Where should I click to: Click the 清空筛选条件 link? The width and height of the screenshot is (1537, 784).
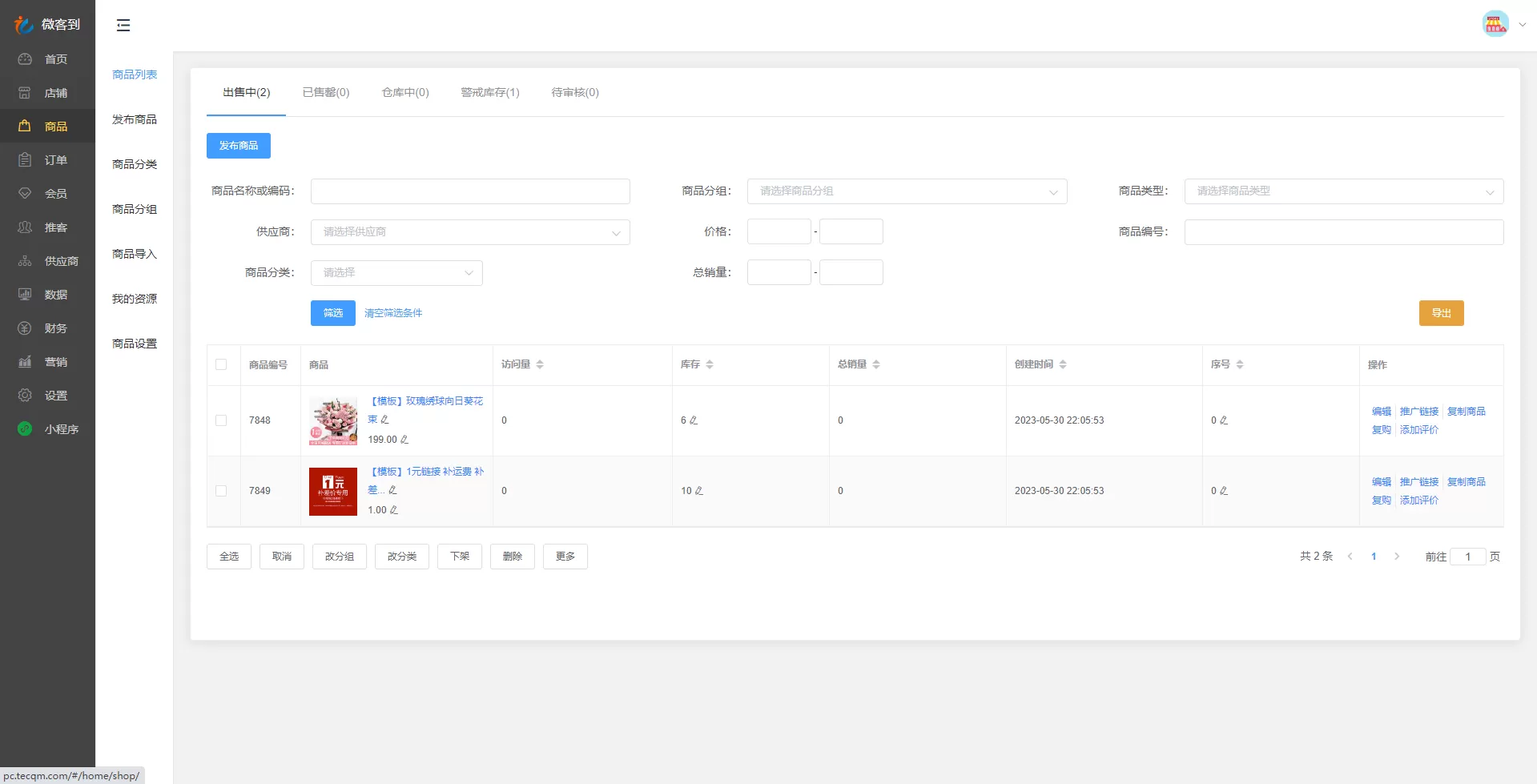(x=393, y=313)
